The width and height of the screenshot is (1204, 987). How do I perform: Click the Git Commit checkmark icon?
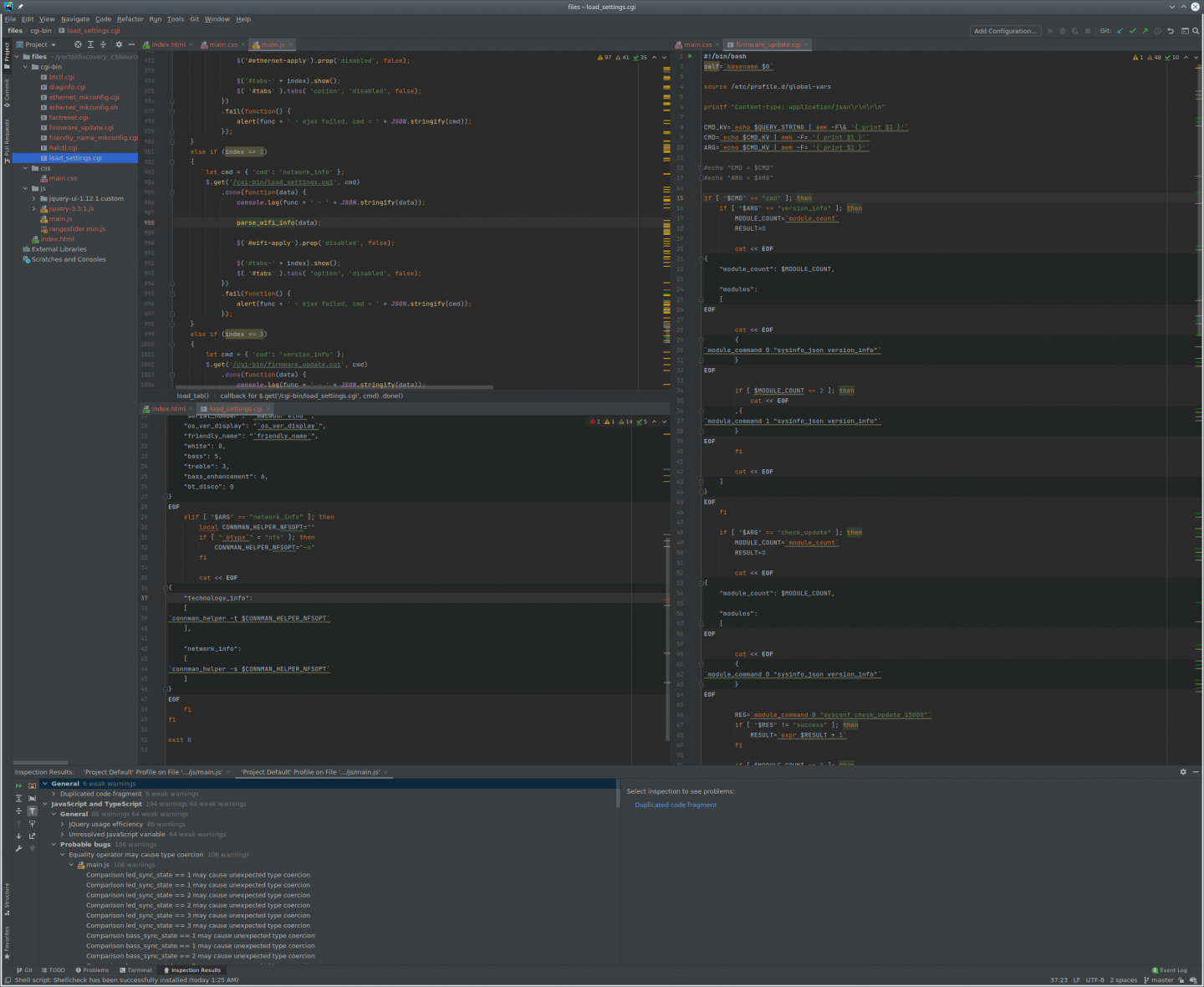point(1133,31)
